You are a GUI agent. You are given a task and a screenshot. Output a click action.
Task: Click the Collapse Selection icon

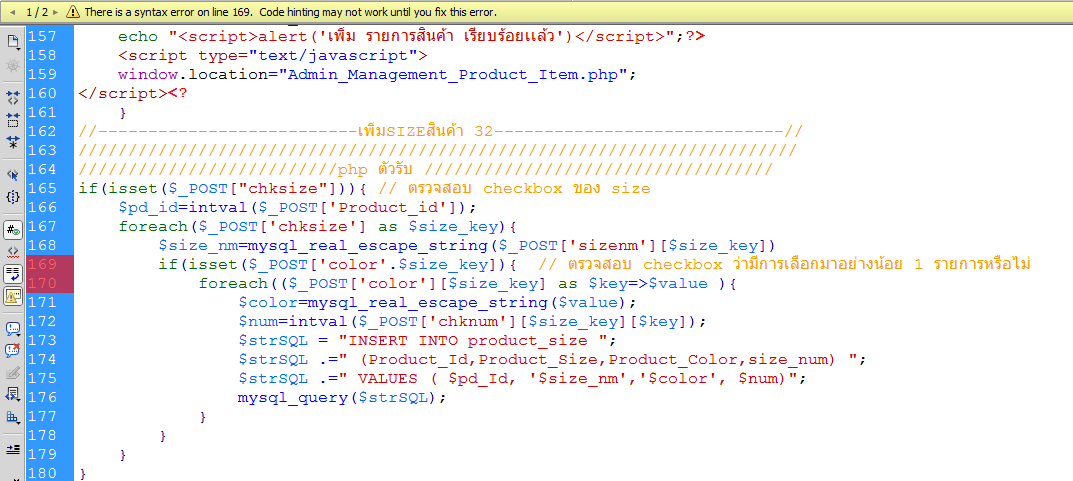click(x=13, y=121)
